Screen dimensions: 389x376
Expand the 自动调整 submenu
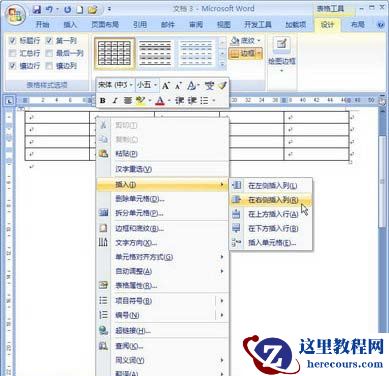222,271
